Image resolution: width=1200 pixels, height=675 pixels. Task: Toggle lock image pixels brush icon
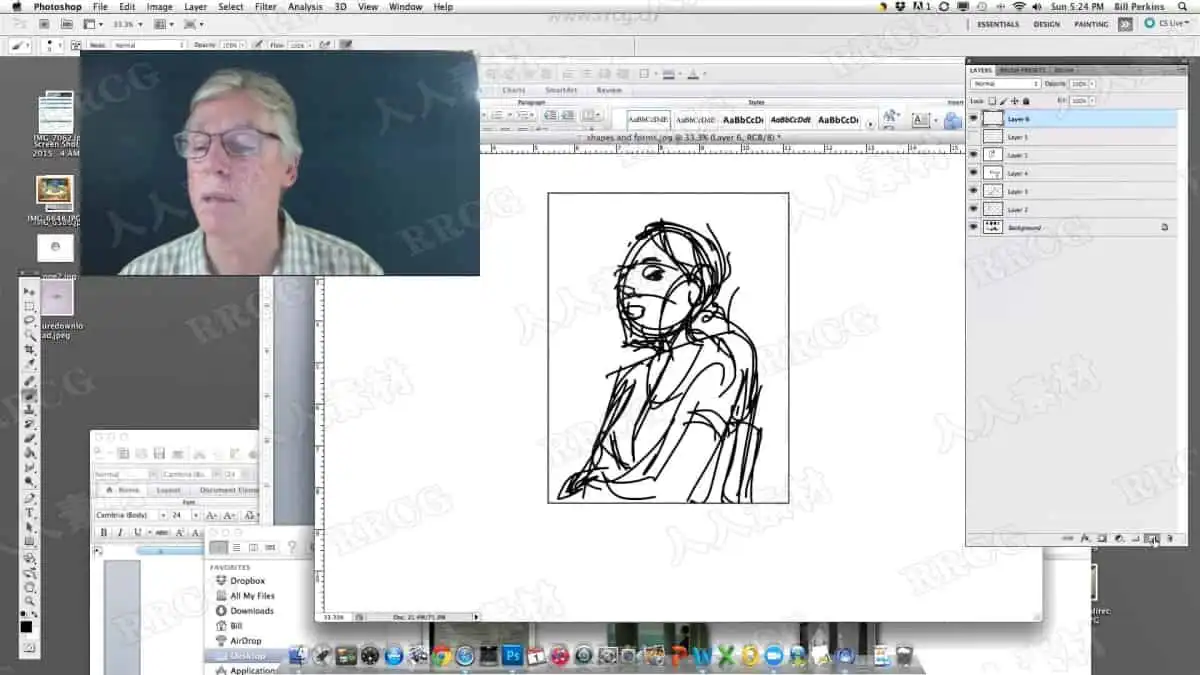click(1004, 101)
